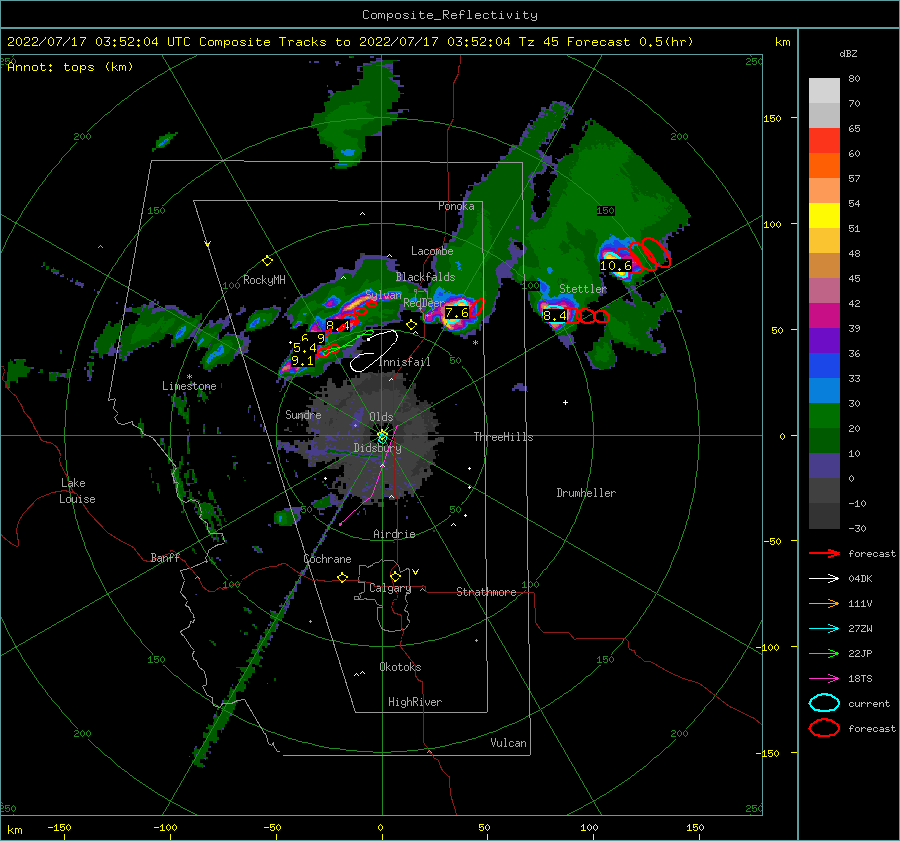
Task: Click the cyan current-position marker at radar center
Action: point(382,436)
